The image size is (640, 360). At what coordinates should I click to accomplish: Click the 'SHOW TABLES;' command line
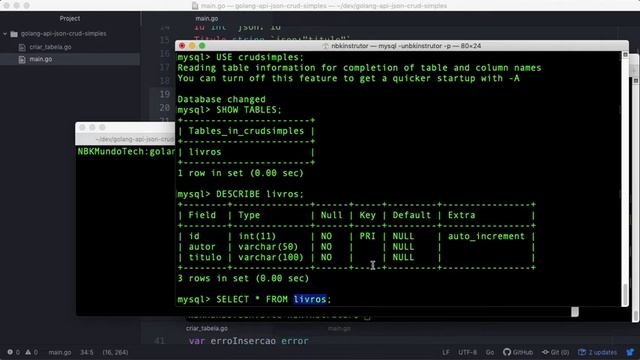click(x=229, y=110)
